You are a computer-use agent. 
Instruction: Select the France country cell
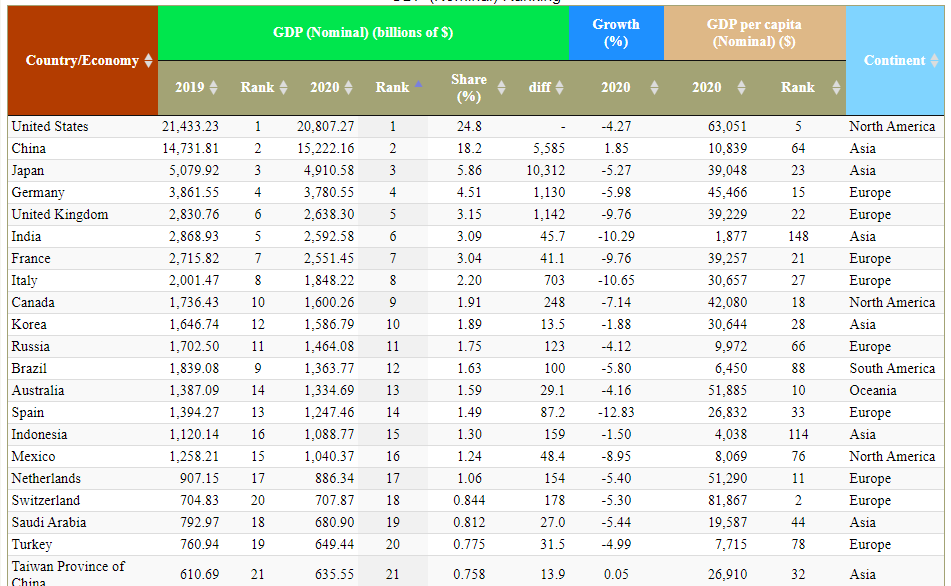pos(82,258)
